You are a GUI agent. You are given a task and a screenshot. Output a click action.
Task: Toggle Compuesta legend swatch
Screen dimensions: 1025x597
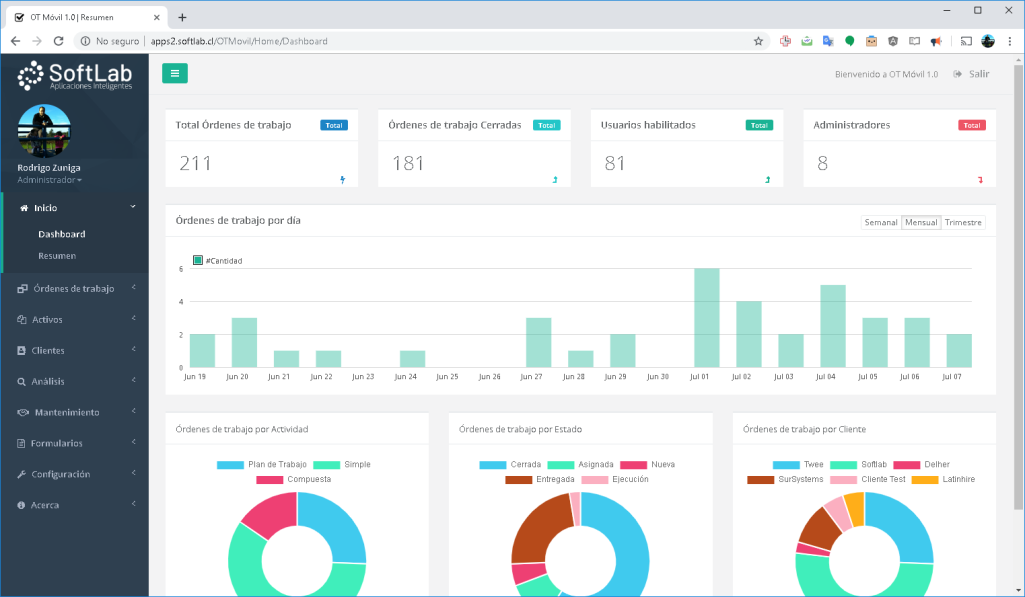pyautogui.click(x=269, y=479)
